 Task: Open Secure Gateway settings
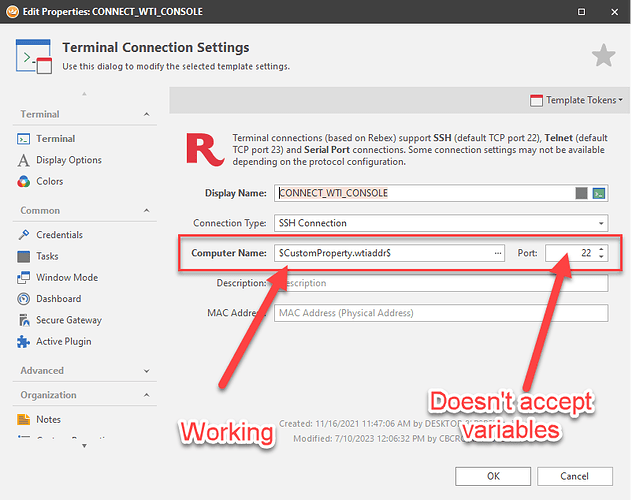(x=68, y=320)
